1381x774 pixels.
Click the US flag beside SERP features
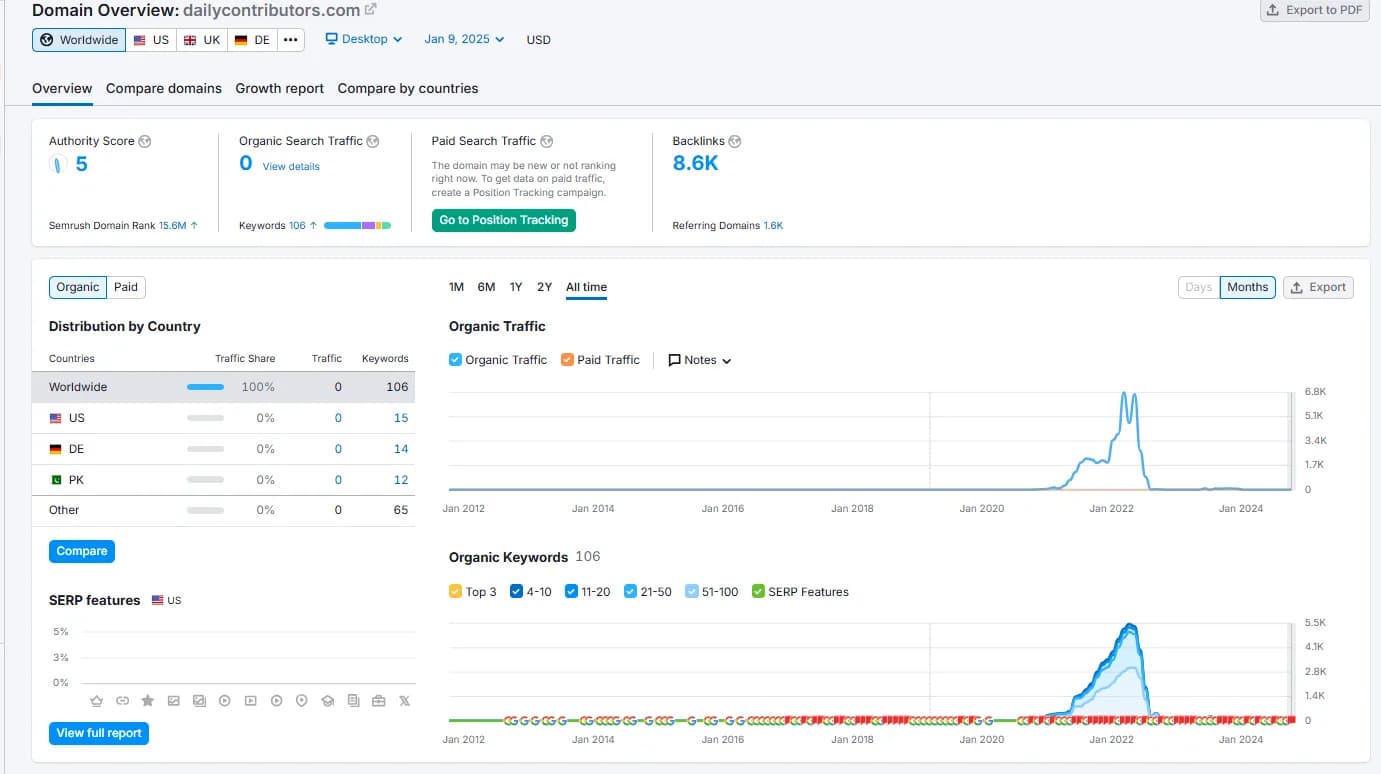coord(158,601)
